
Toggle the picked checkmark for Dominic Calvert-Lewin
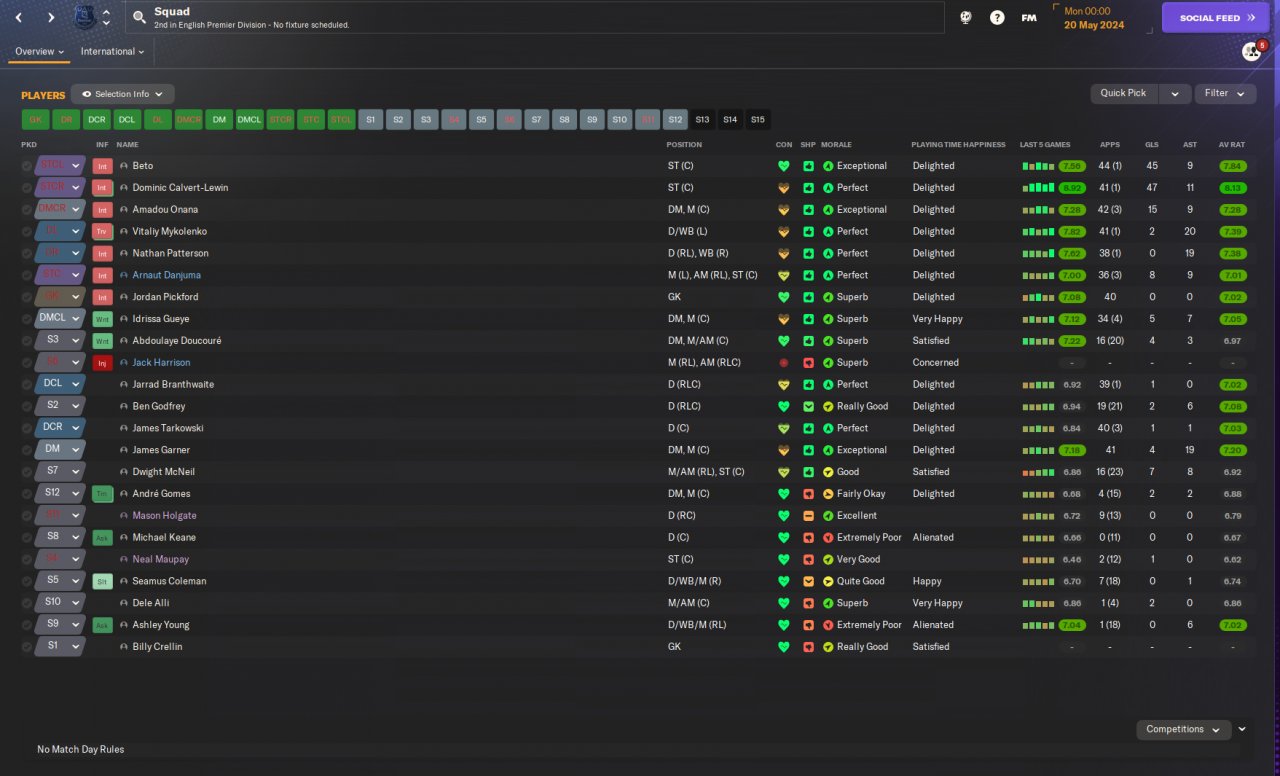click(27, 188)
